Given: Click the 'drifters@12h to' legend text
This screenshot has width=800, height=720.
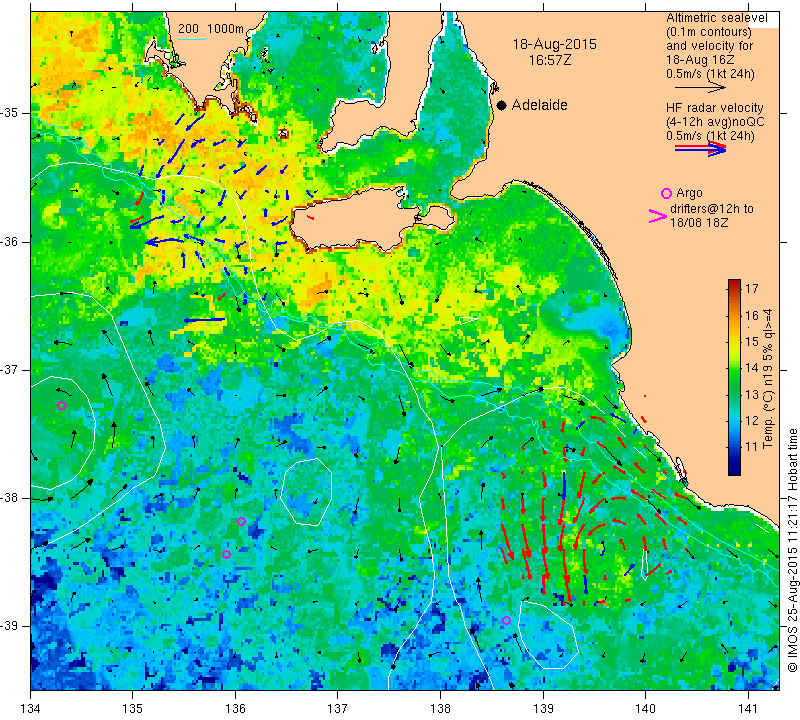Looking at the screenshot, I should pos(712,209).
